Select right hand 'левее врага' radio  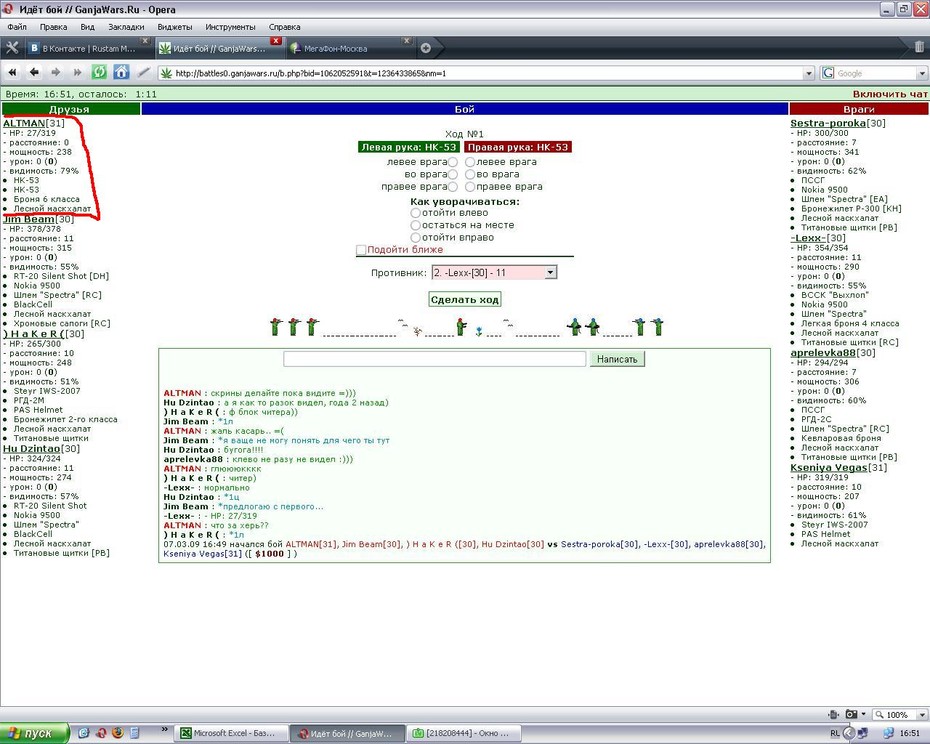(x=470, y=162)
